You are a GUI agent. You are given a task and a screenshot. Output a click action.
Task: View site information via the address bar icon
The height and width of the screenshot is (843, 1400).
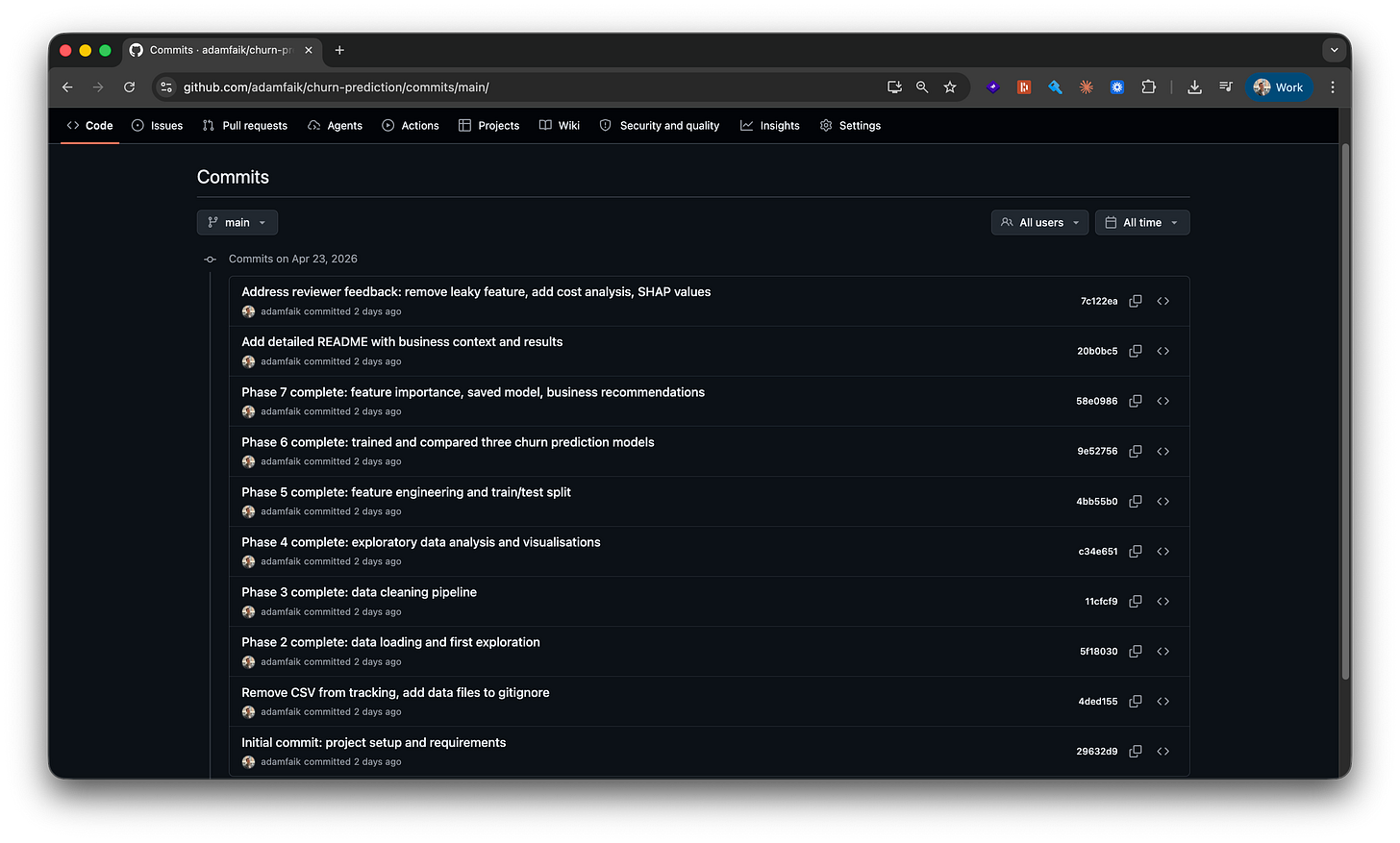point(165,87)
